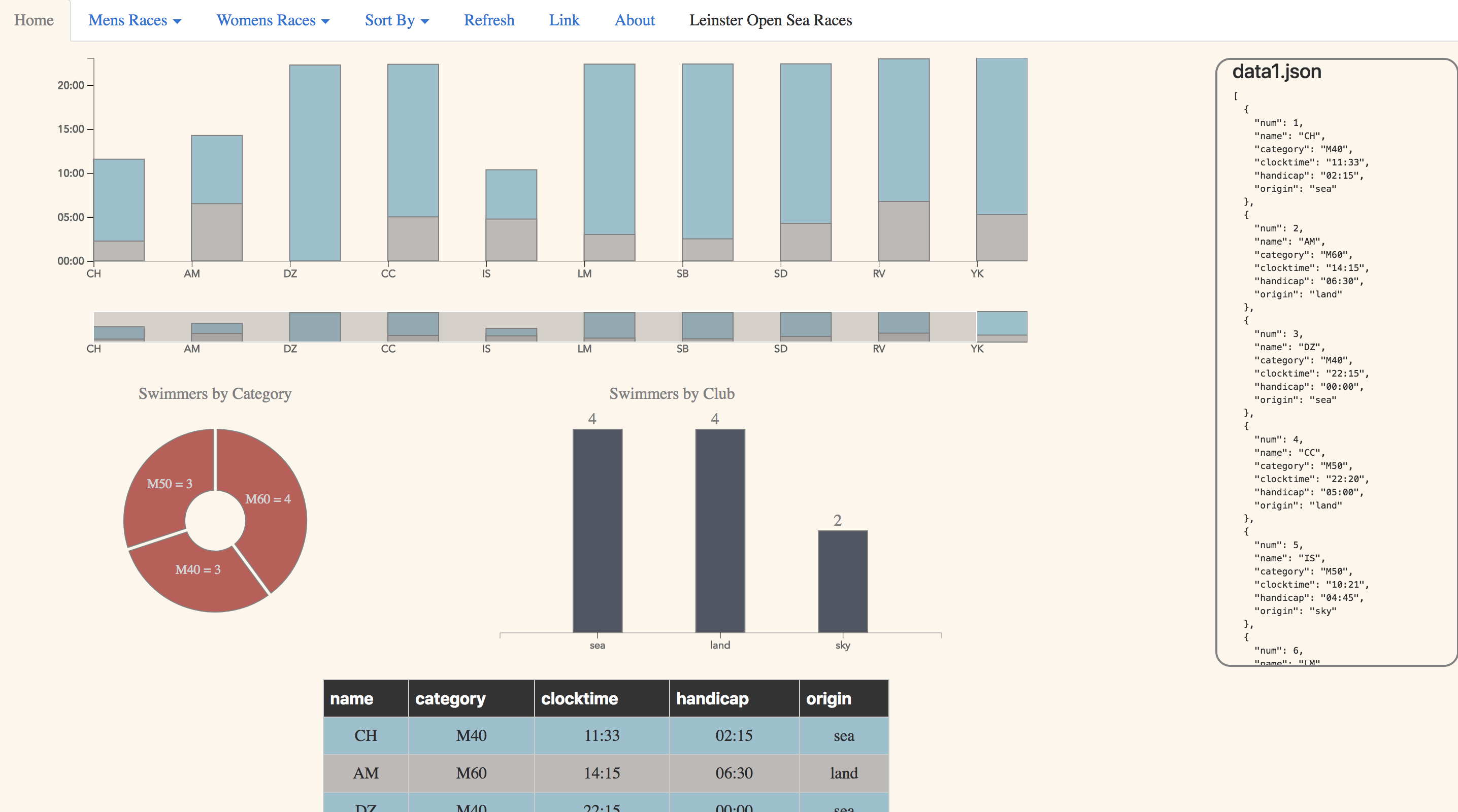
Task: Click the Refresh link
Action: 489,20
